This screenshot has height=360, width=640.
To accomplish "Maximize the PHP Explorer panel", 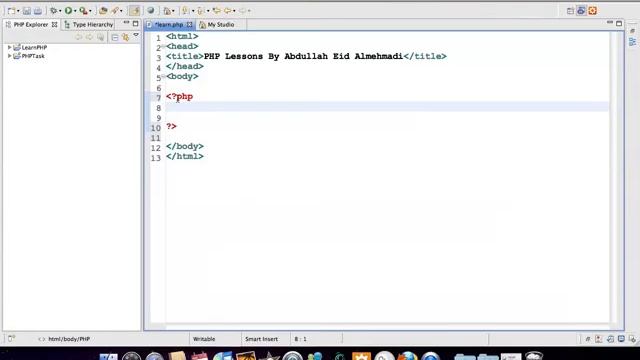I will (x=136, y=24).
